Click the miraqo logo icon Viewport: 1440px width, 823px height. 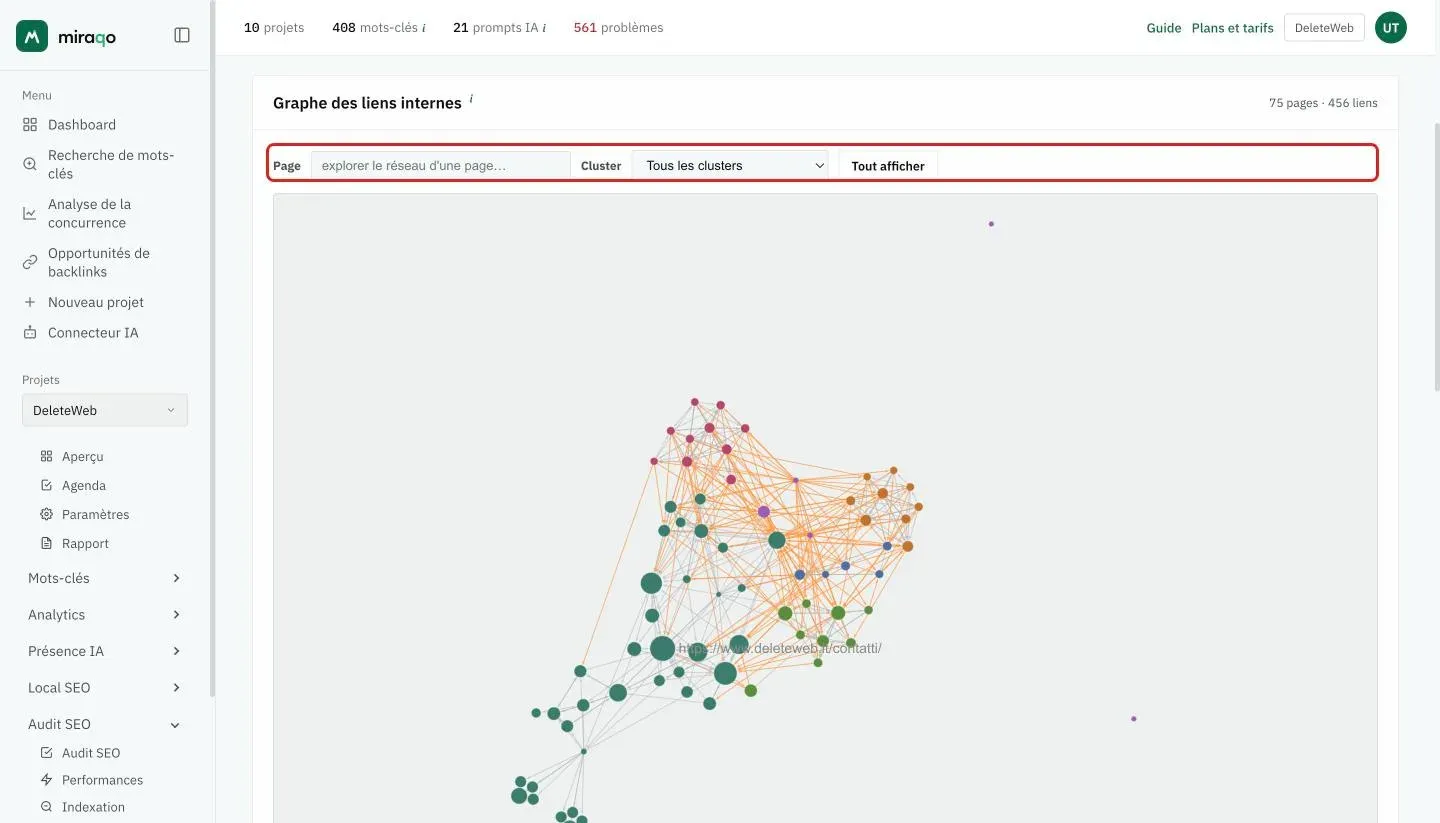(32, 36)
